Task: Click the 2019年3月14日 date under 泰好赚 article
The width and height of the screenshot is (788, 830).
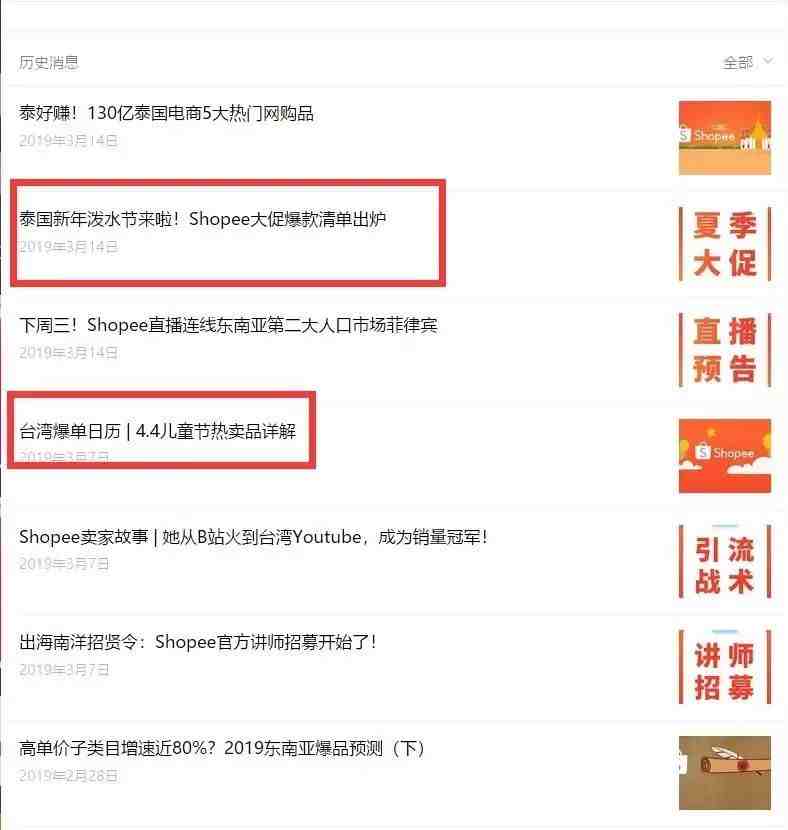Action: coord(68,140)
